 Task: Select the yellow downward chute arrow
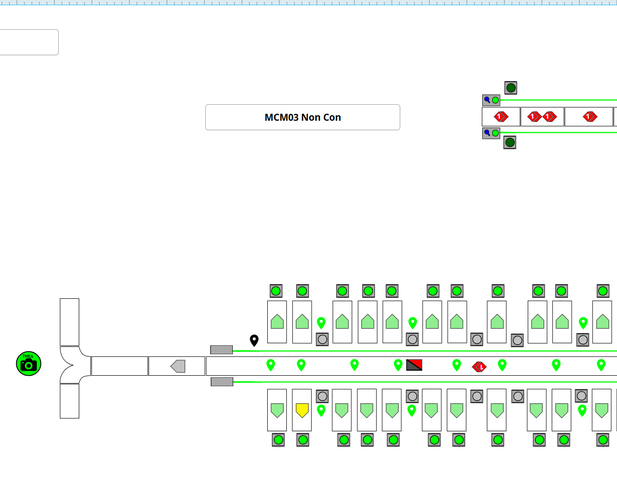pos(302,410)
